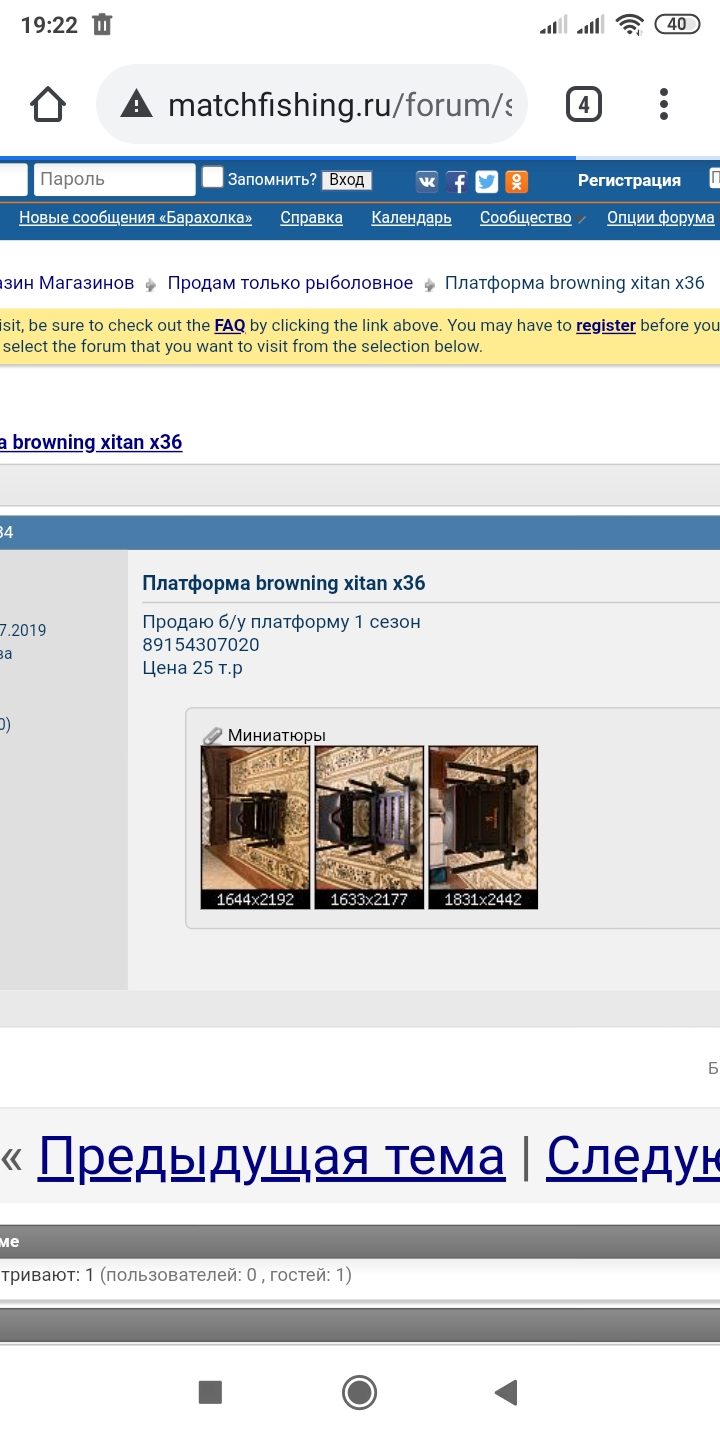This screenshot has height=1440, width=720.
Task: Click the FAQ link in the notice
Action: (229, 325)
